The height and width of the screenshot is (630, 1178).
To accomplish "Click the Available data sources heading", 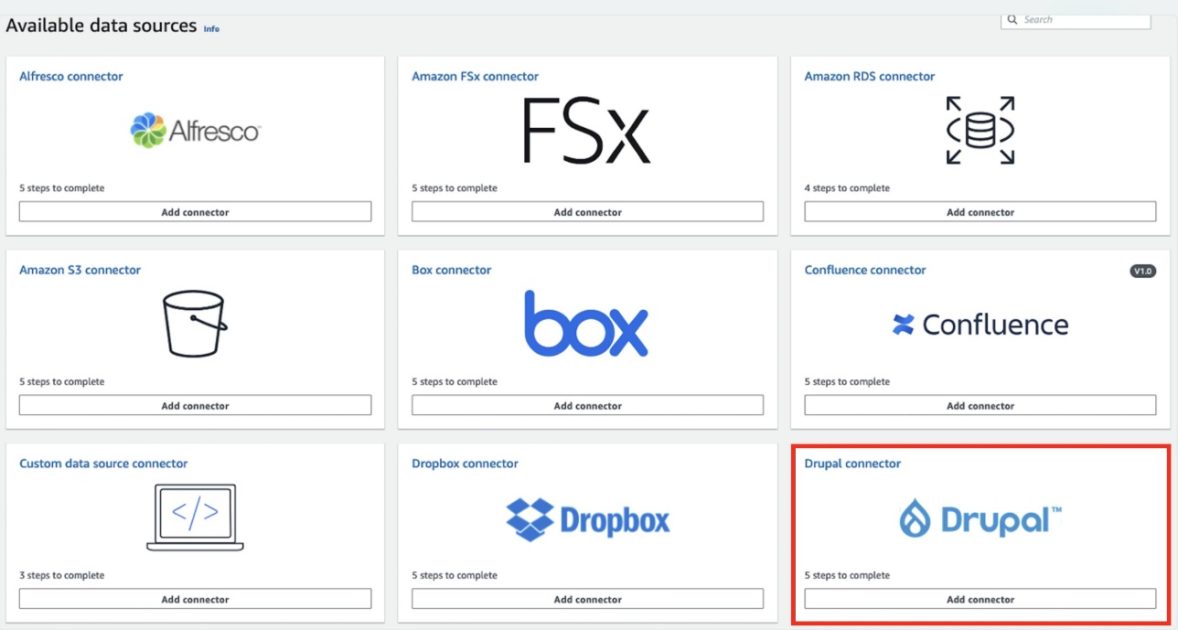I will 101,26.
